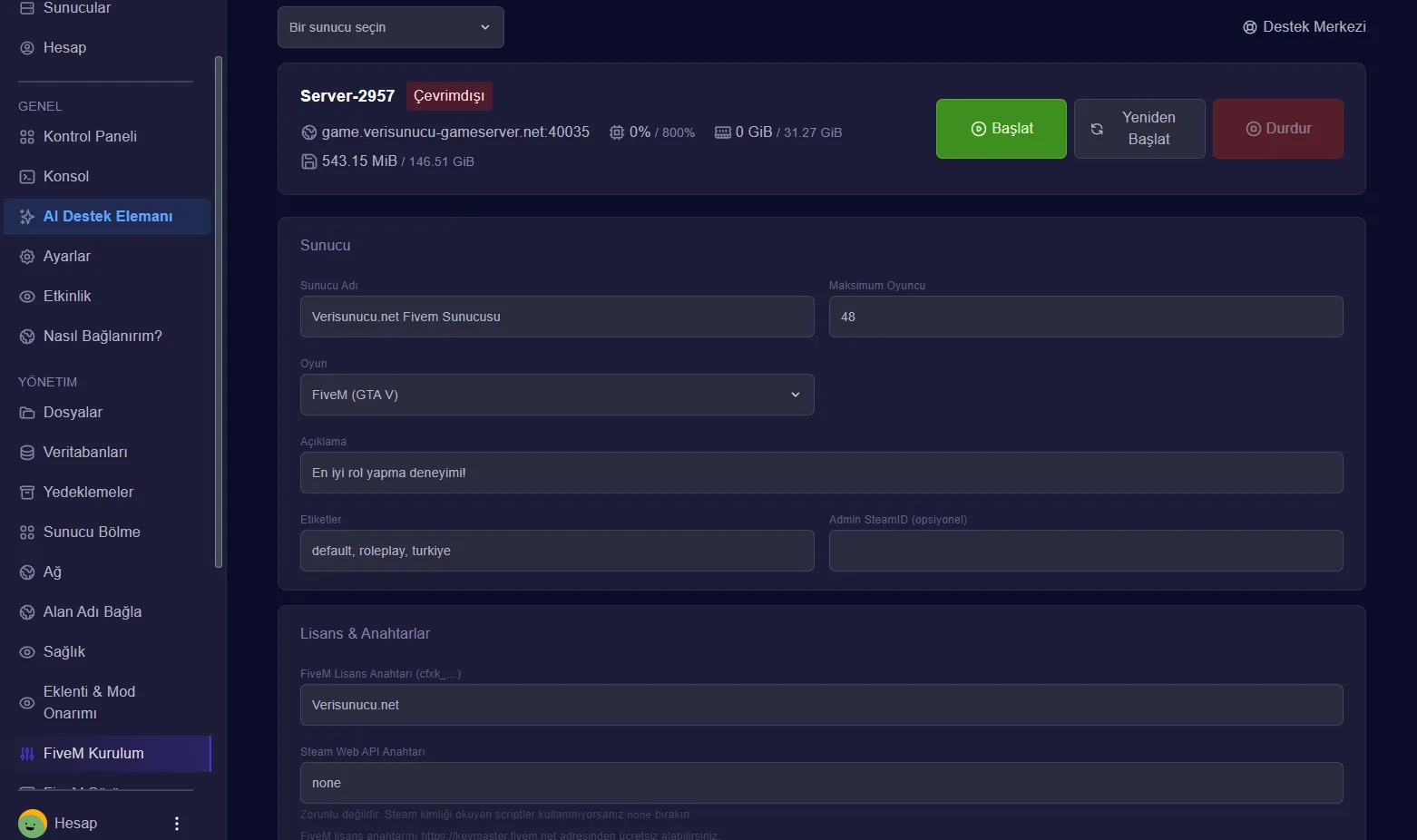
Task: Open the 'Bir sunucu seçin' dropdown
Action: pyautogui.click(x=391, y=27)
